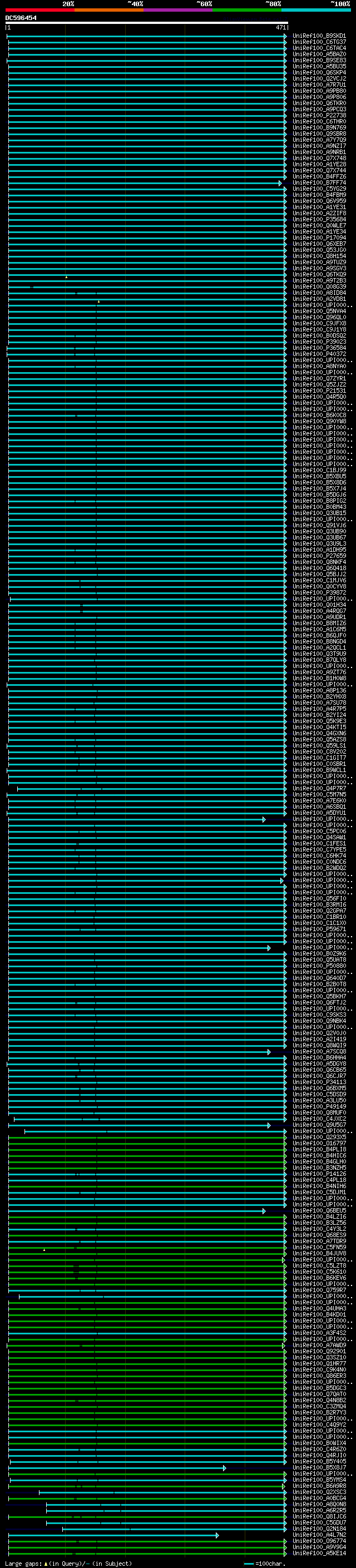Select label UniRef100_C6THR0
Viewport: 356px width, 1568px height.
pos(319,121)
